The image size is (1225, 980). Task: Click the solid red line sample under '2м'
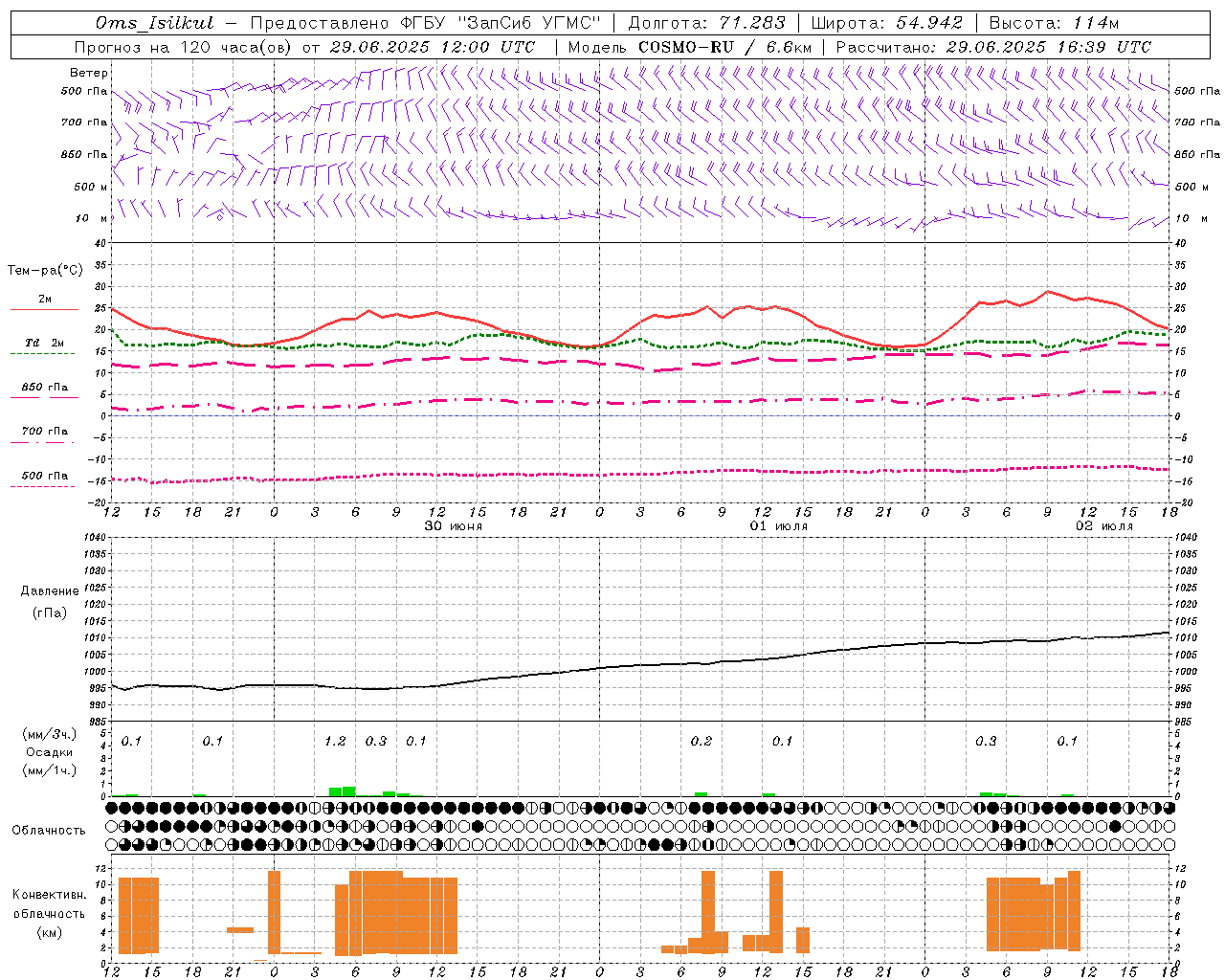coord(44,310)
